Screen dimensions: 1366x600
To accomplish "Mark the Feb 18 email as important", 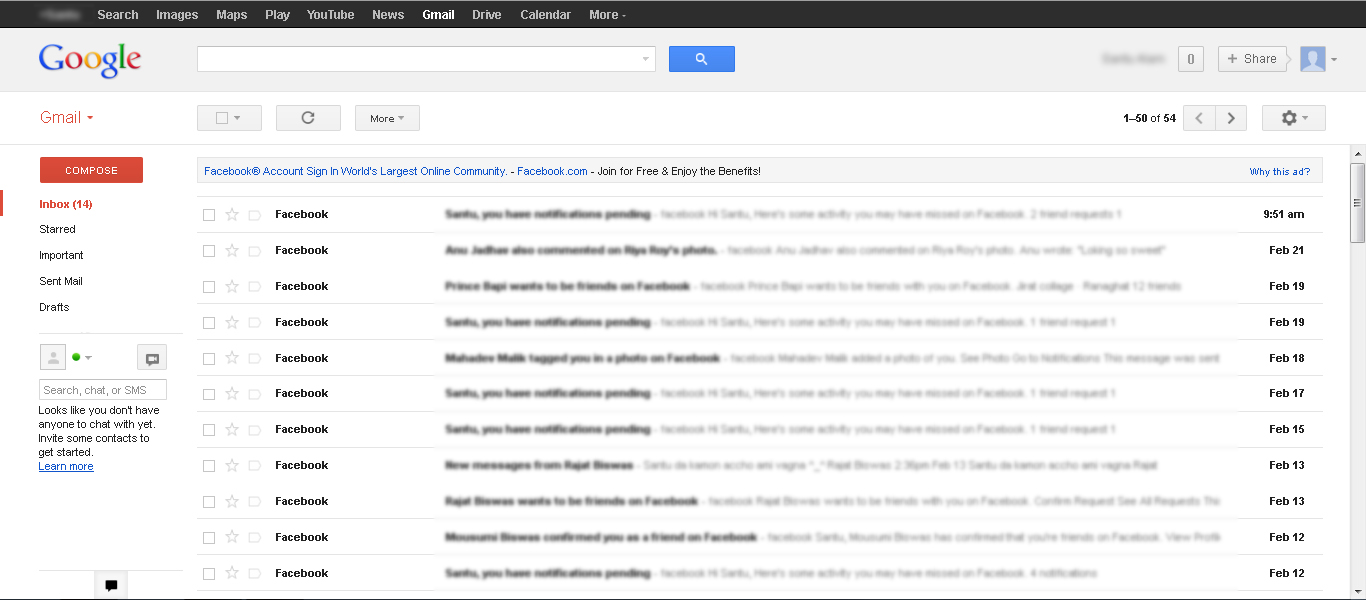I will (254, 359).
